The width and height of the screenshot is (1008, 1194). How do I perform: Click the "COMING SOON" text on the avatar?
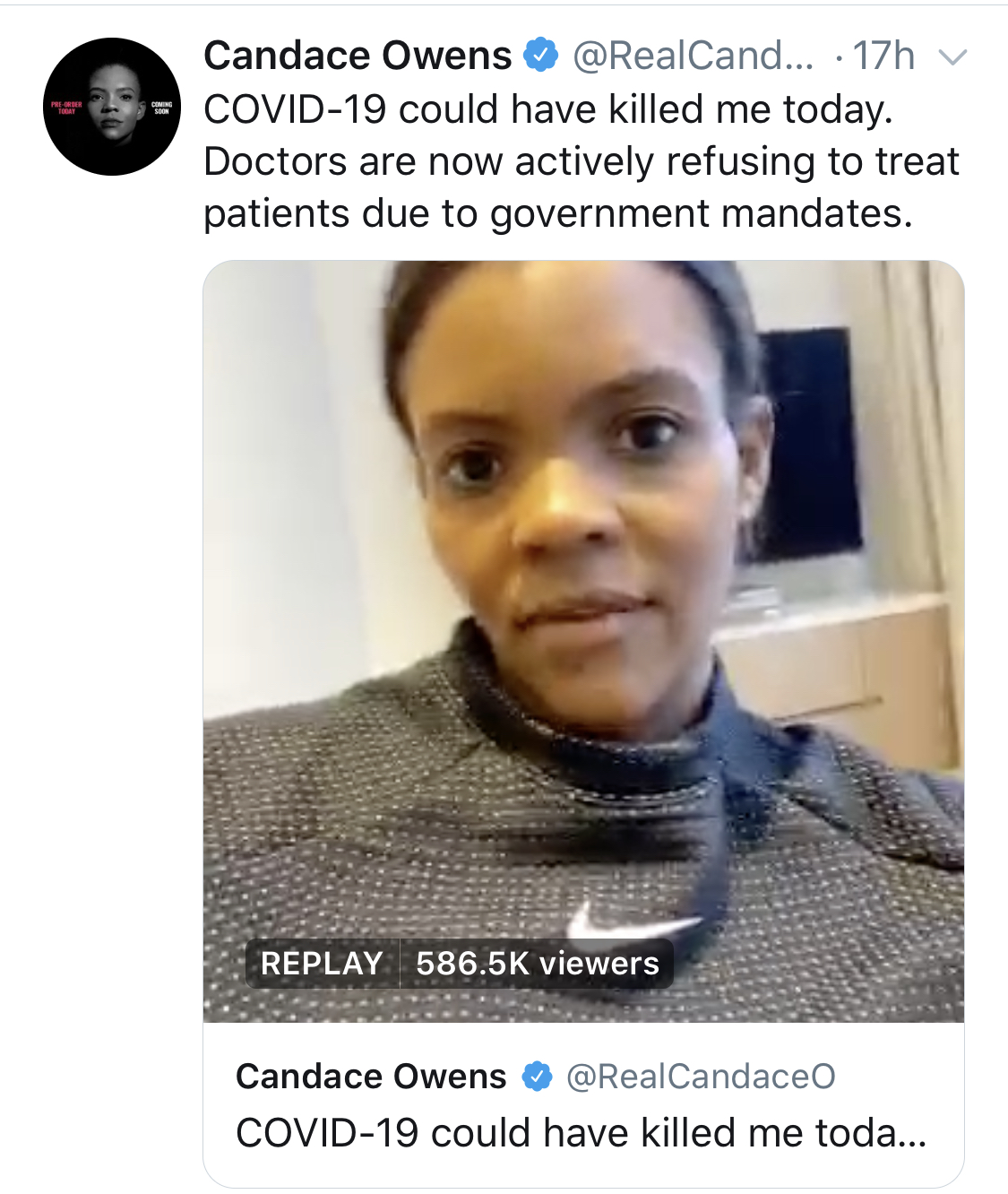[x=161, y=108]
